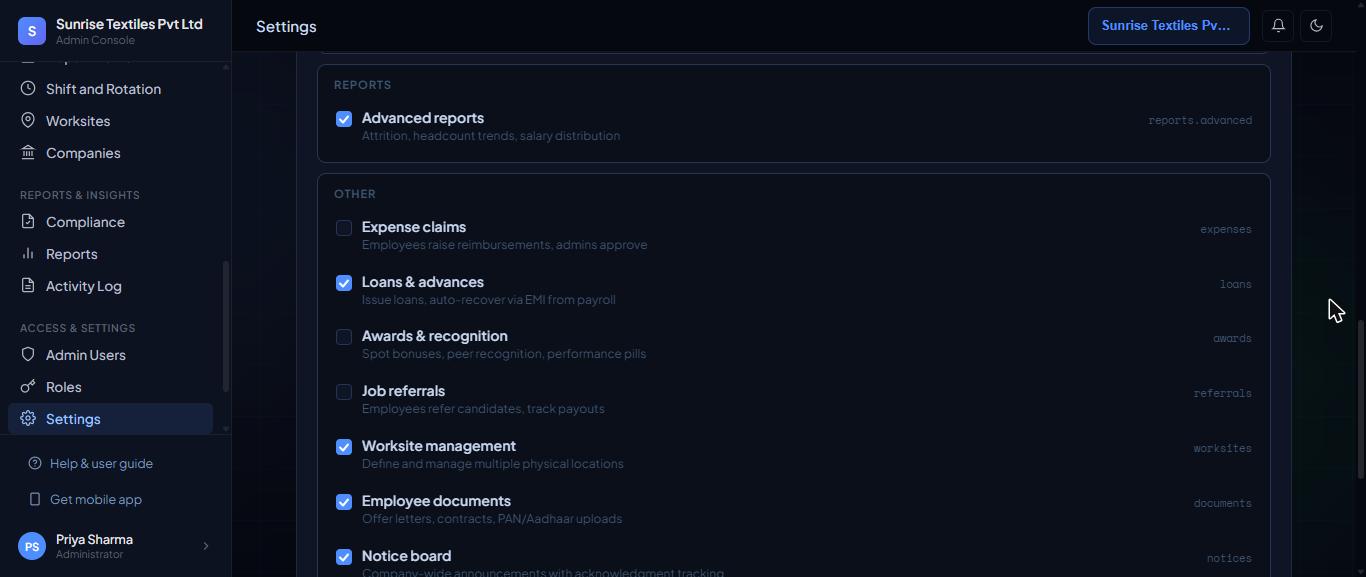1366x577 pixels.
Task: Click Advanced reports feature title
Action: point(423,118)
